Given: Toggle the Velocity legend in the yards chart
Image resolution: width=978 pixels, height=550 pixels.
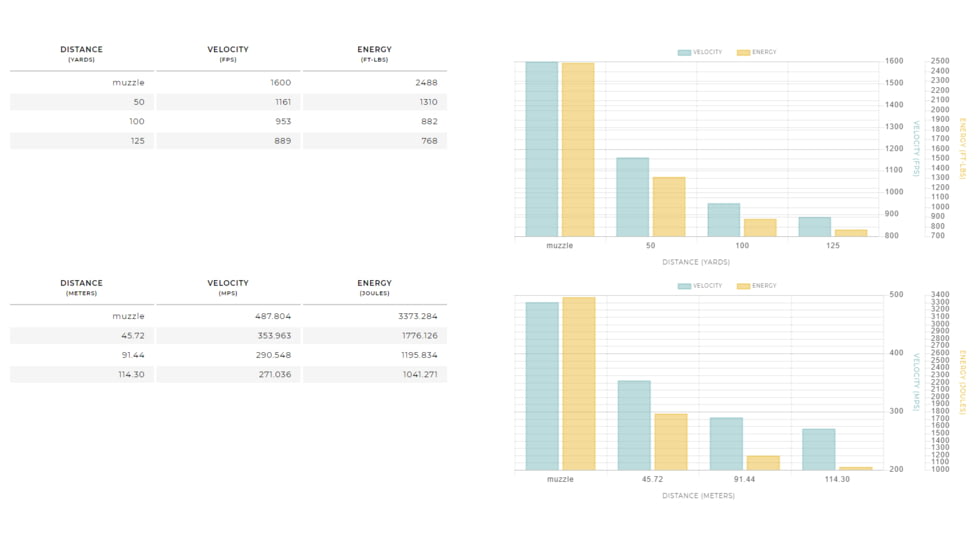Looking at the screenshot, I should pos(700,52).
